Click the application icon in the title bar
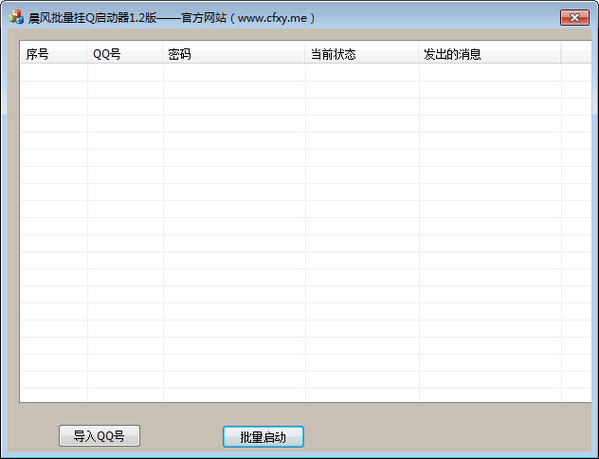This screenshot has width=599, height=459. coord(16,17)
